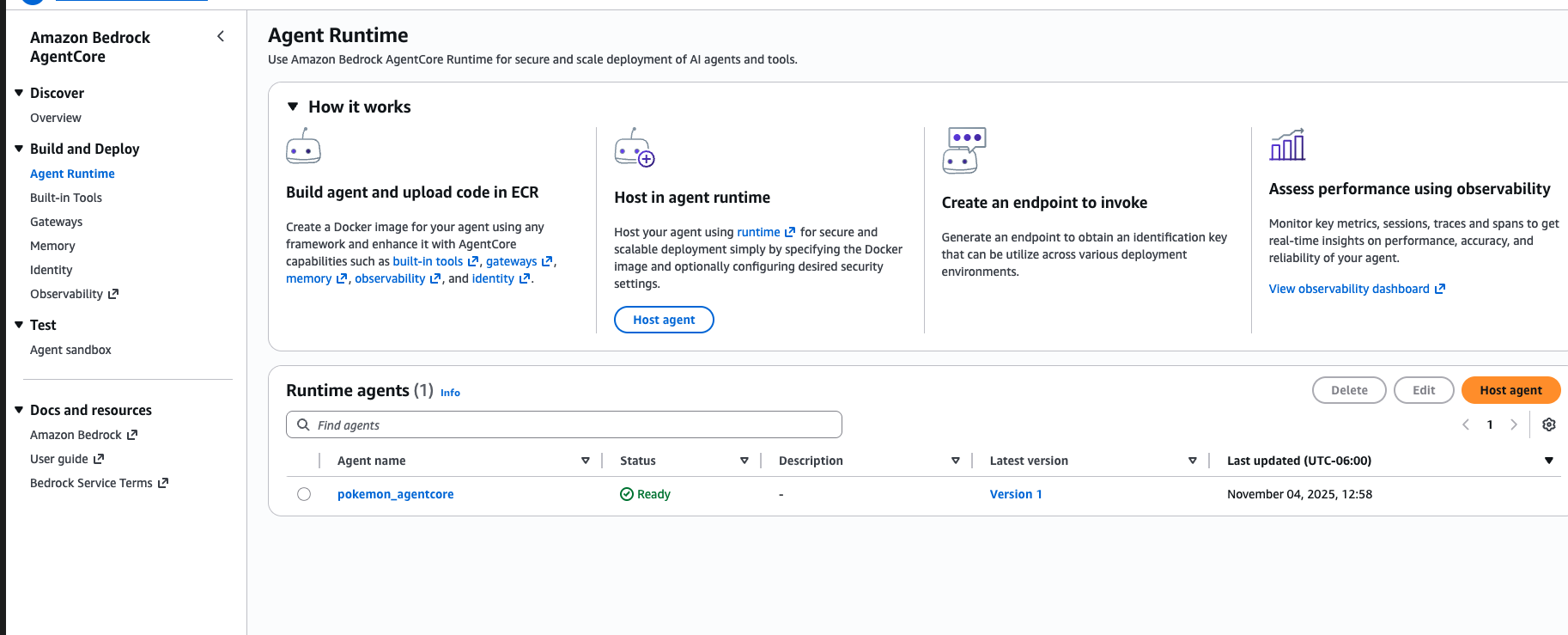Collapse the AgentCore sidebar with chevron

tap(221, 36)
